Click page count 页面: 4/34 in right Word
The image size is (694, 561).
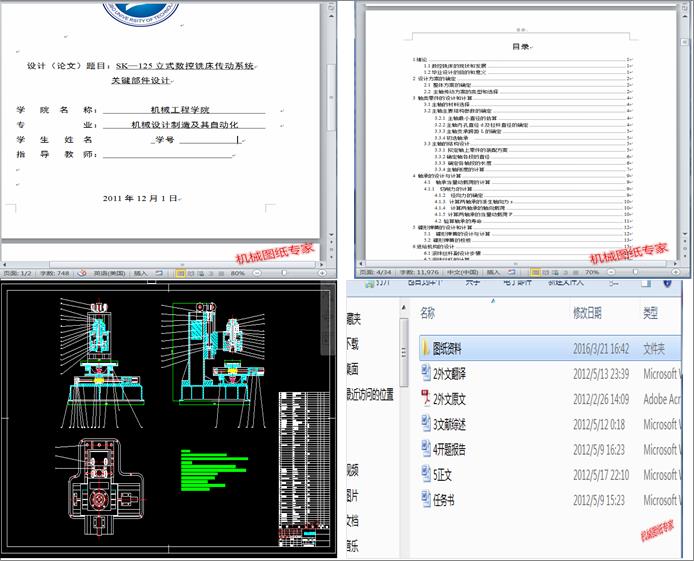click(x=375, y=272)
